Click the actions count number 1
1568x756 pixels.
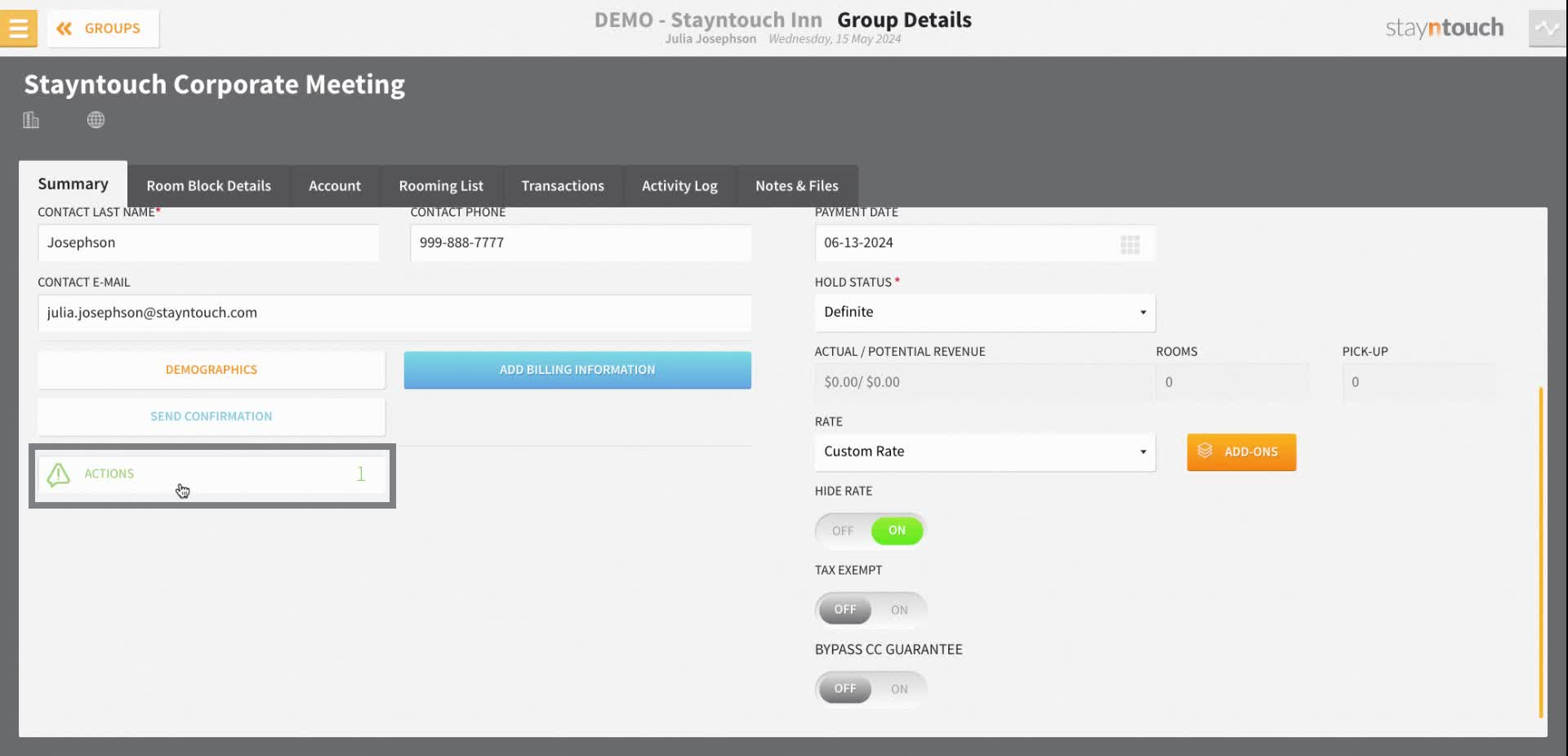coord(361,474)
